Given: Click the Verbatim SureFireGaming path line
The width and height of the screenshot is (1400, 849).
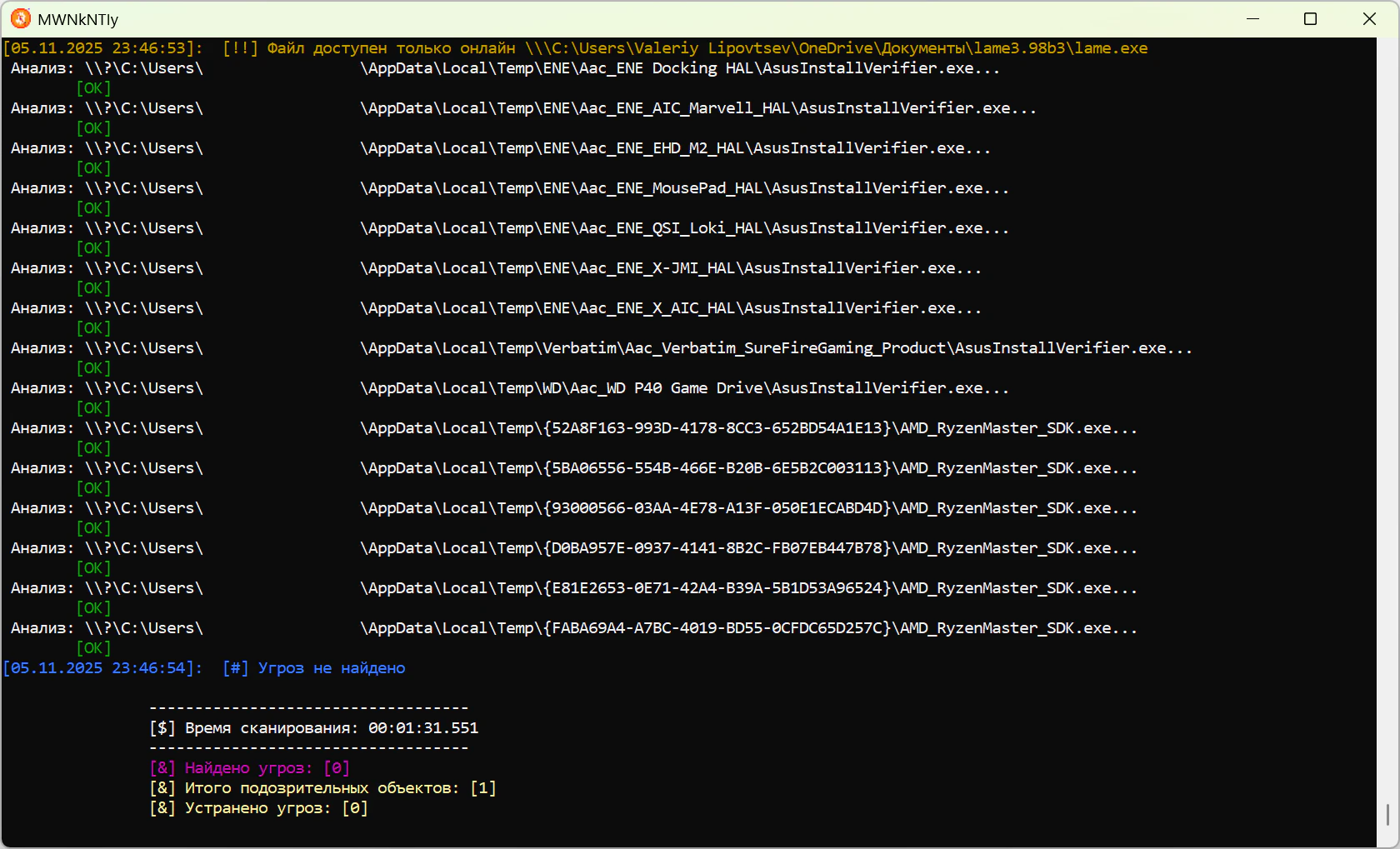Looking at the screenshot, I should [775, 348].
